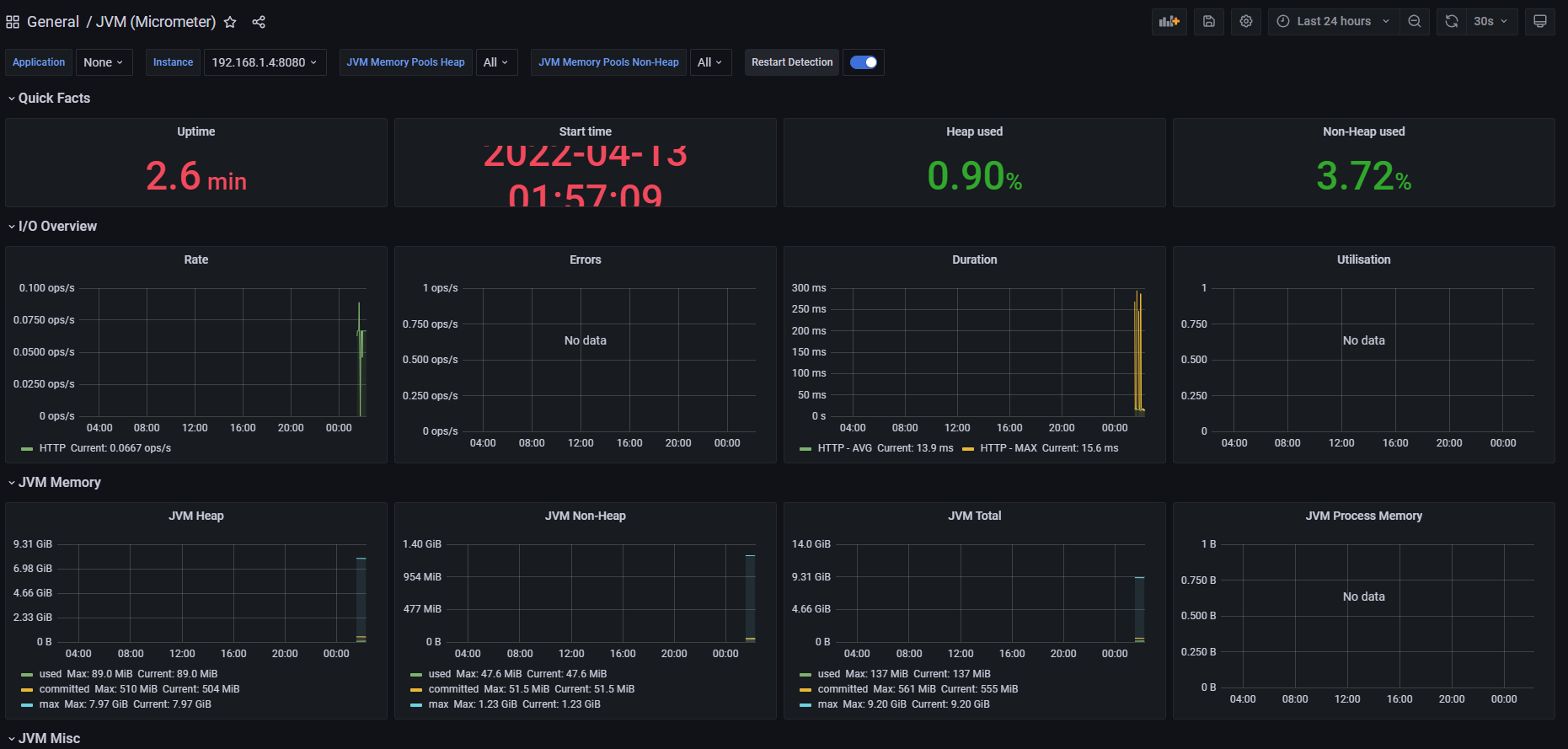Open Heap used panel title menu

coord(975,131)
